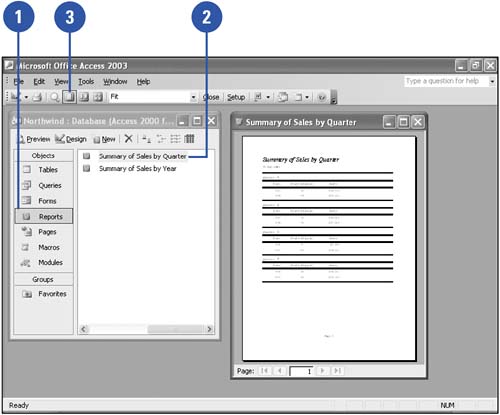
Task: Click the page number field showing 1
Action: click(x=301, y=371)
